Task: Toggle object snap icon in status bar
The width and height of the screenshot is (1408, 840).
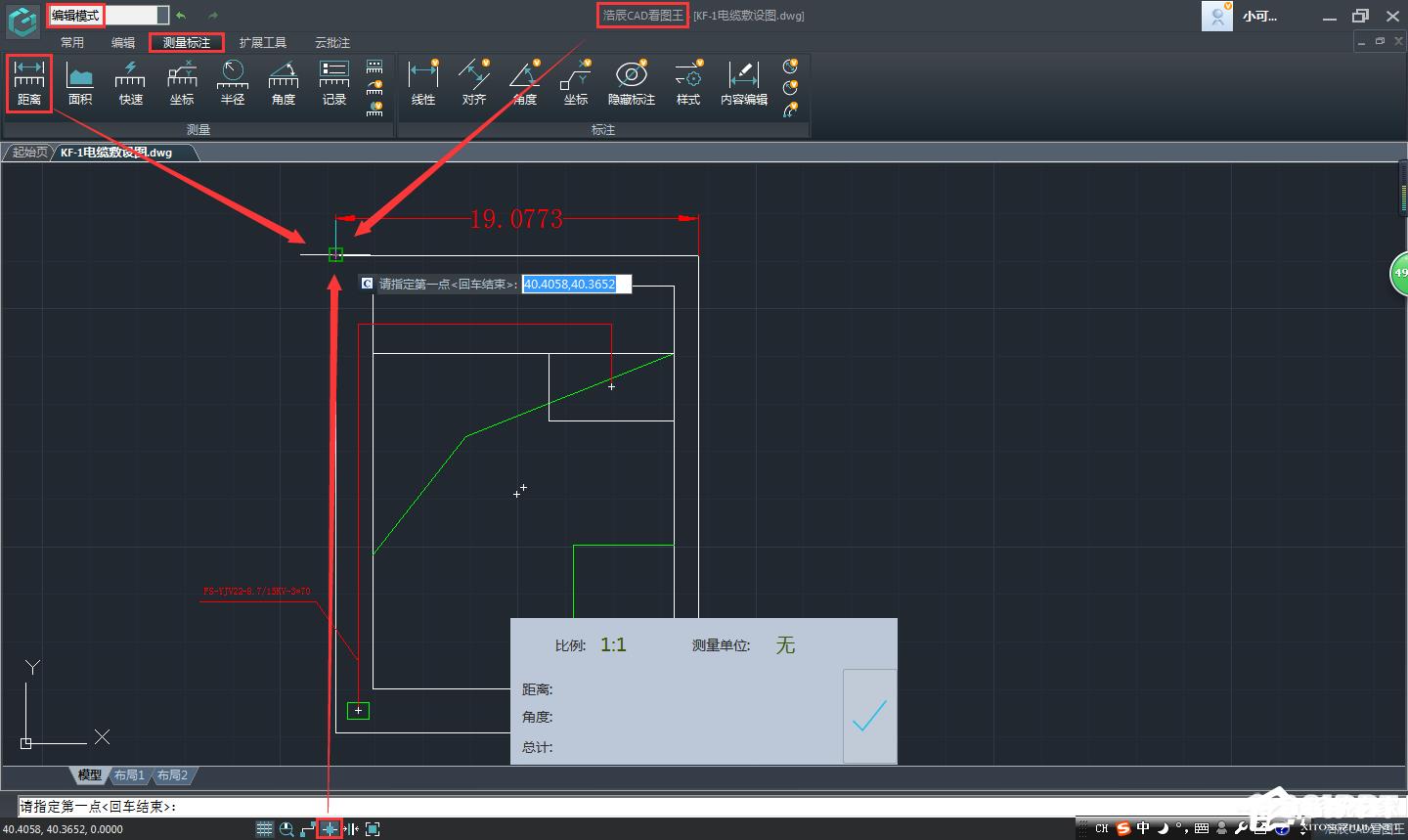Action: pyautogui.click(x=330, y=829)
